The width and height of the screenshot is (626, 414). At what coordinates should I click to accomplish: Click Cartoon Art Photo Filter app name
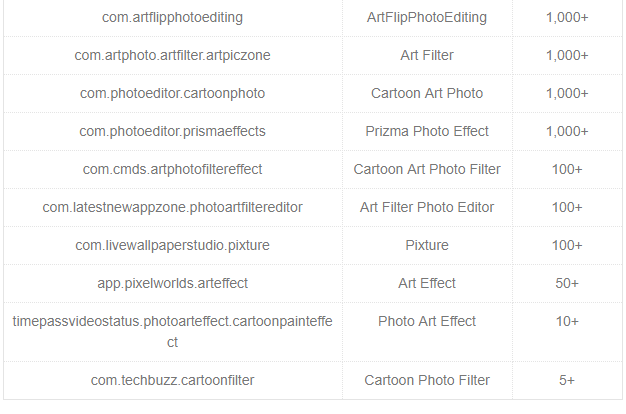tap(427, 169)
